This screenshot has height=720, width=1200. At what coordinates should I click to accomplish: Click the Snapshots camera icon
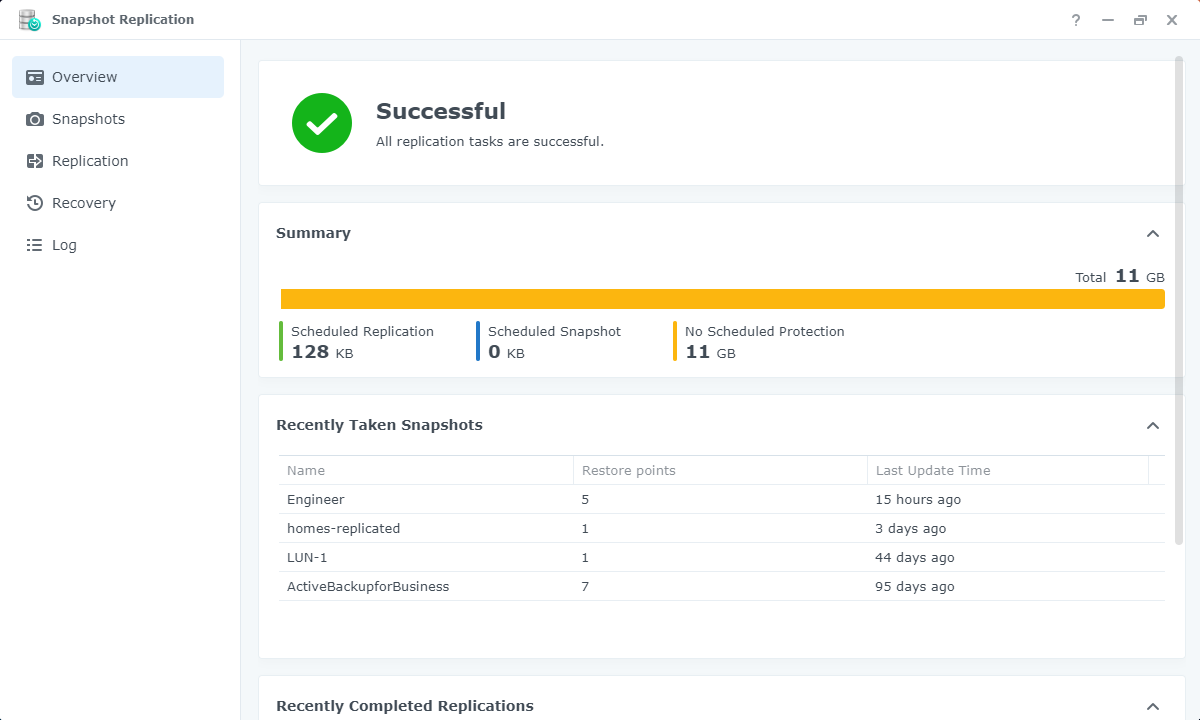[35, 119]
